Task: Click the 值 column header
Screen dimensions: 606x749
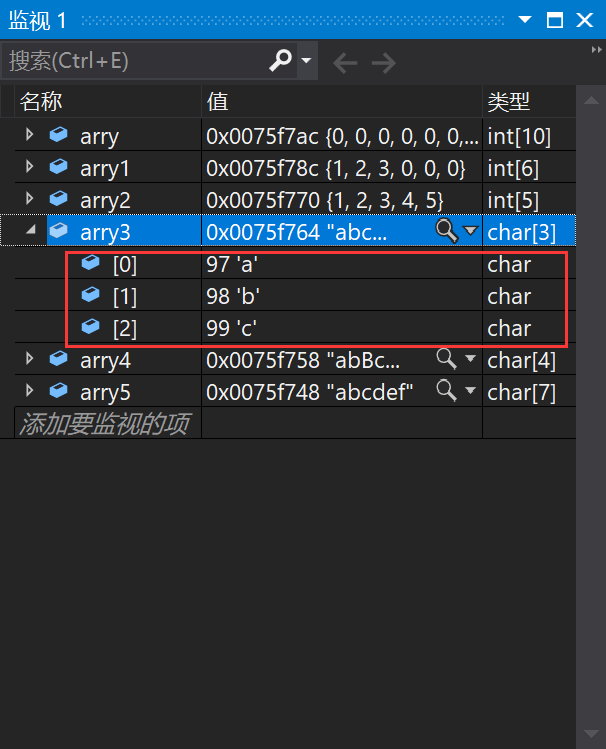Action: click(x=342, y=102)
